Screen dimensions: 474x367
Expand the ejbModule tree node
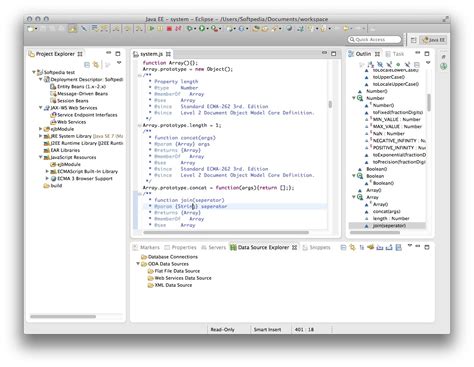pyautogui.click(x=41, y=129)
